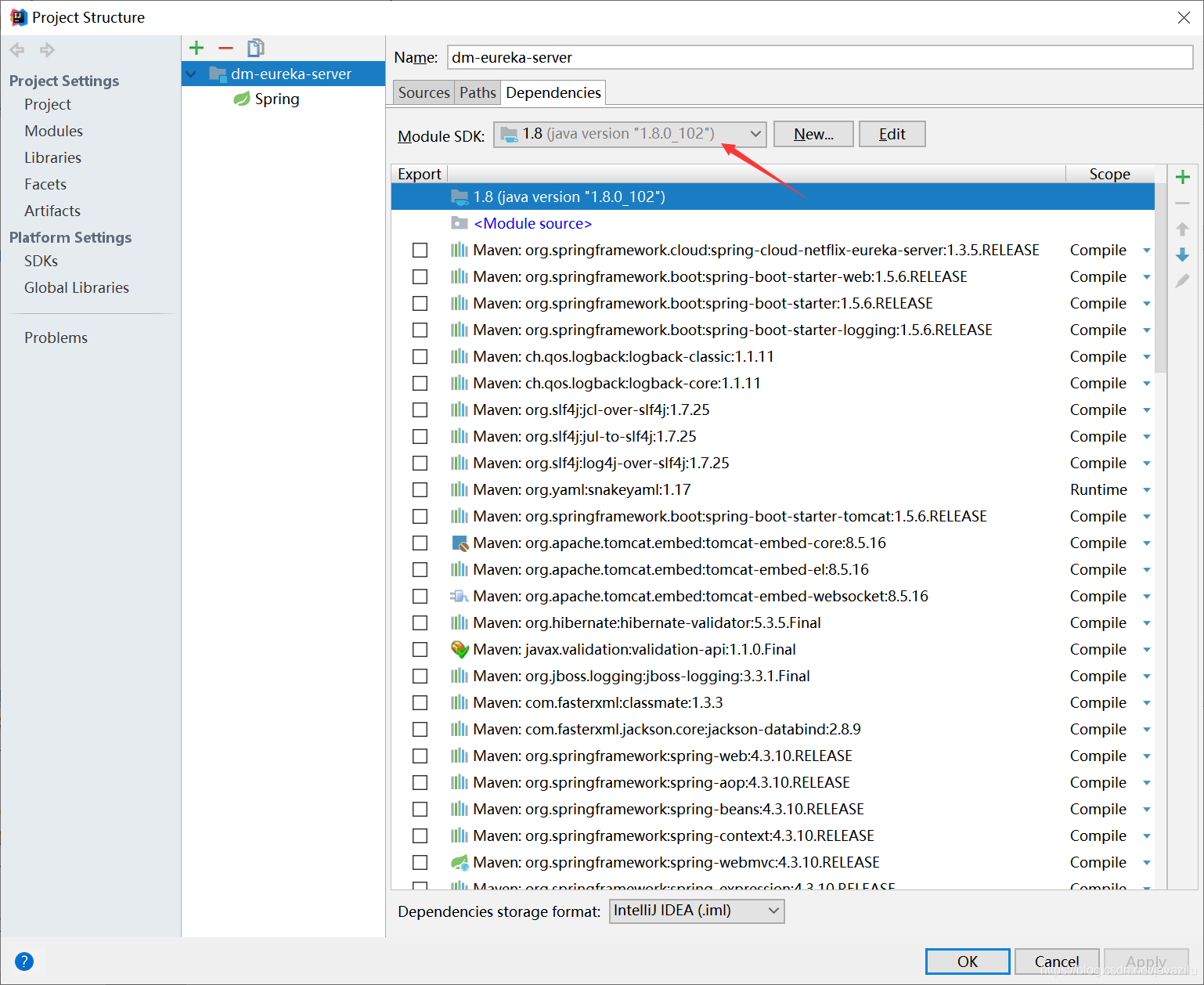Open scope dropdown for spring-boot-starter-logging
This screenshot has width=1204, height=985.
coord(1147,330)
